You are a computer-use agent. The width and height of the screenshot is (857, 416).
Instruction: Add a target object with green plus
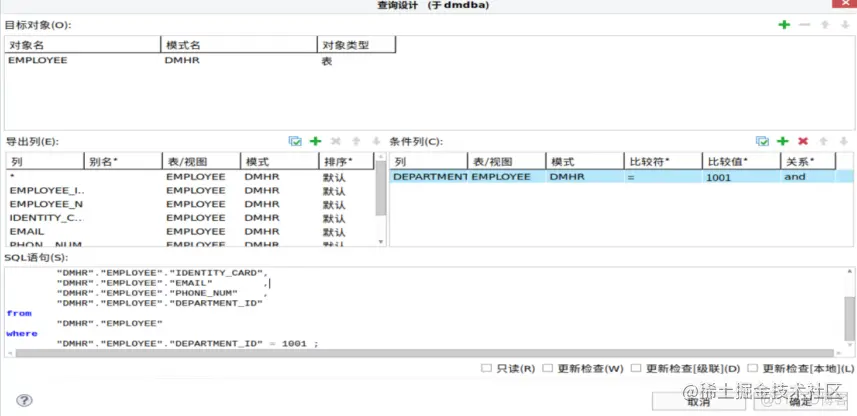click(x=784, y=25)
